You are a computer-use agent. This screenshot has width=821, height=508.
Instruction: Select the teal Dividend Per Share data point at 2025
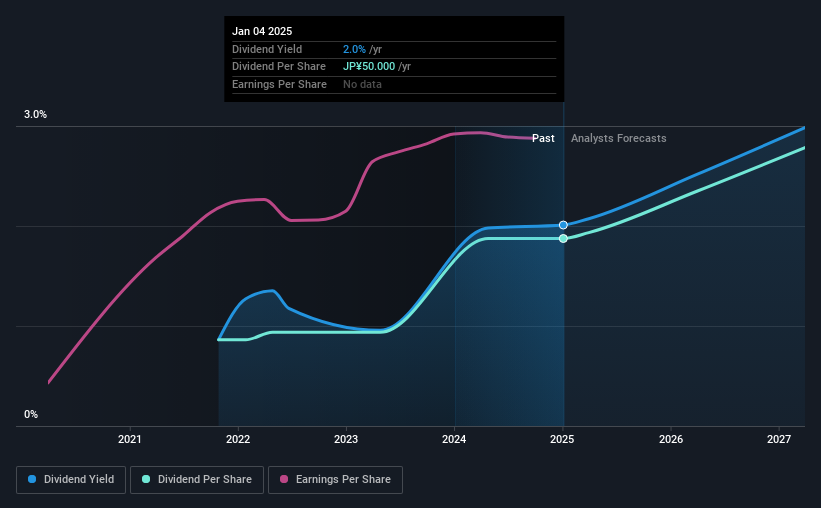563,239
